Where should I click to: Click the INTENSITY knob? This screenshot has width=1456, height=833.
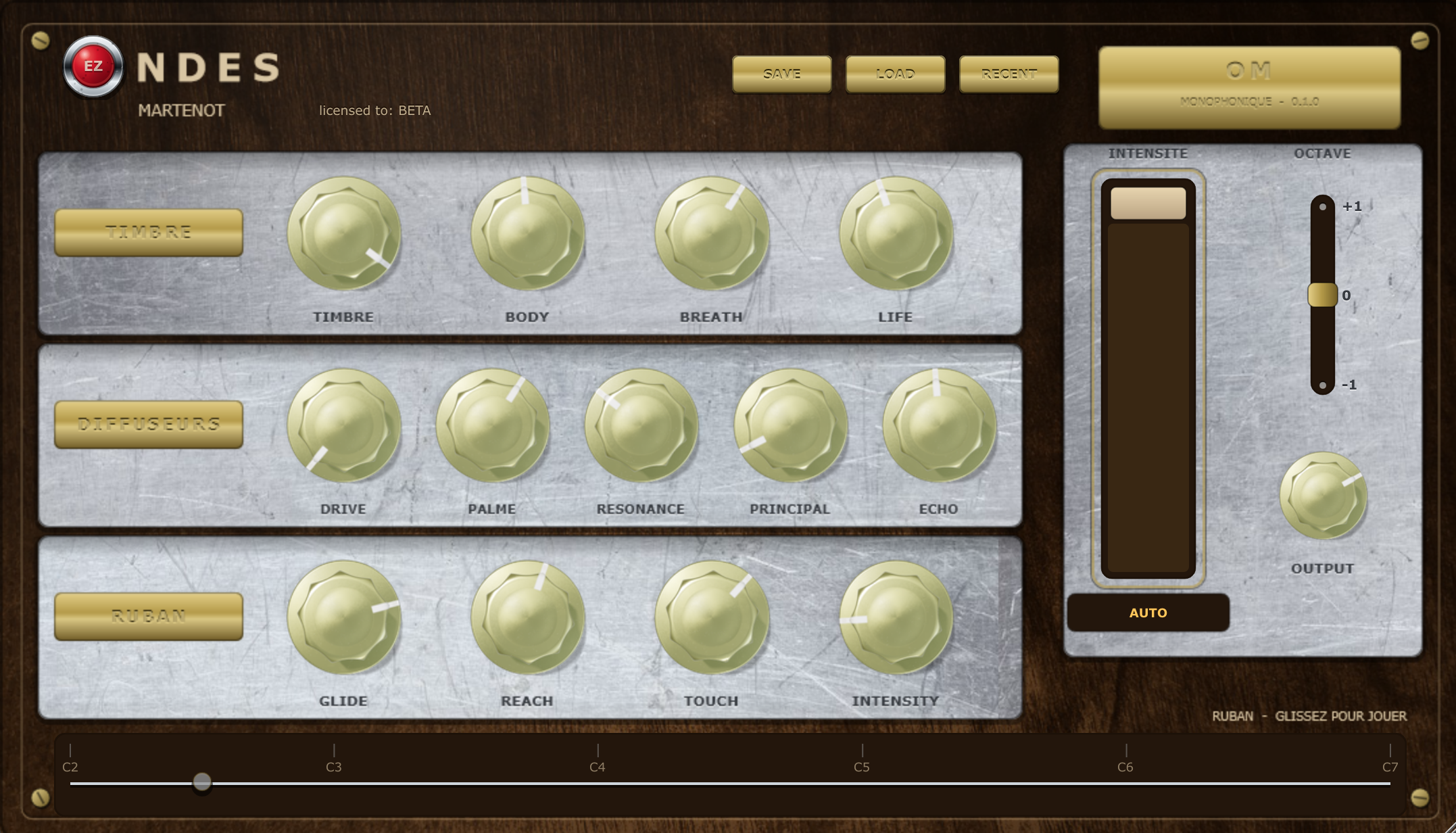point(896,618)
